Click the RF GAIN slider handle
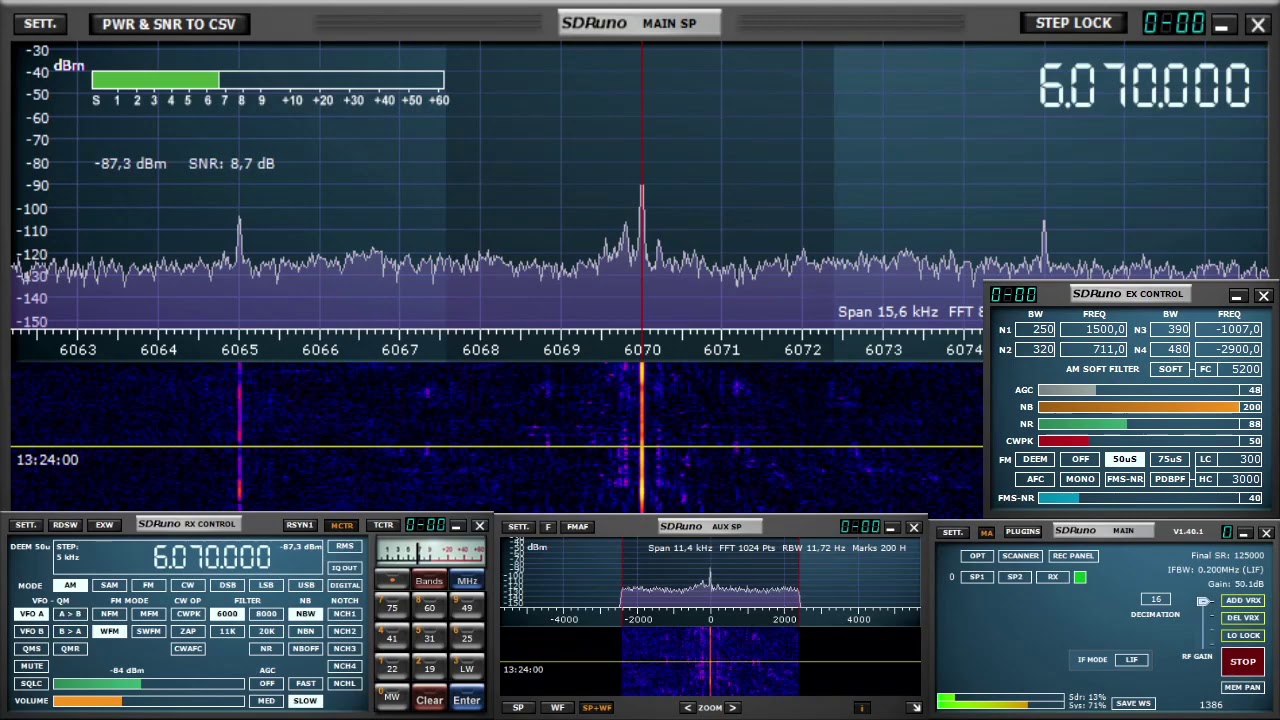Screen dimensions: 1280x720 click(x=1203, y=602)
